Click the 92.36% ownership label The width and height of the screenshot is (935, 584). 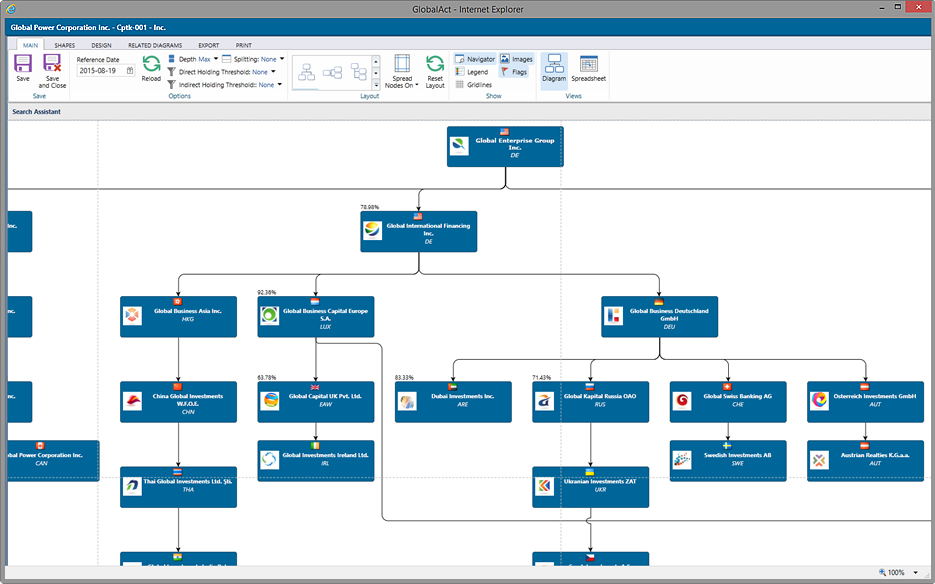[x=267, y=292]
